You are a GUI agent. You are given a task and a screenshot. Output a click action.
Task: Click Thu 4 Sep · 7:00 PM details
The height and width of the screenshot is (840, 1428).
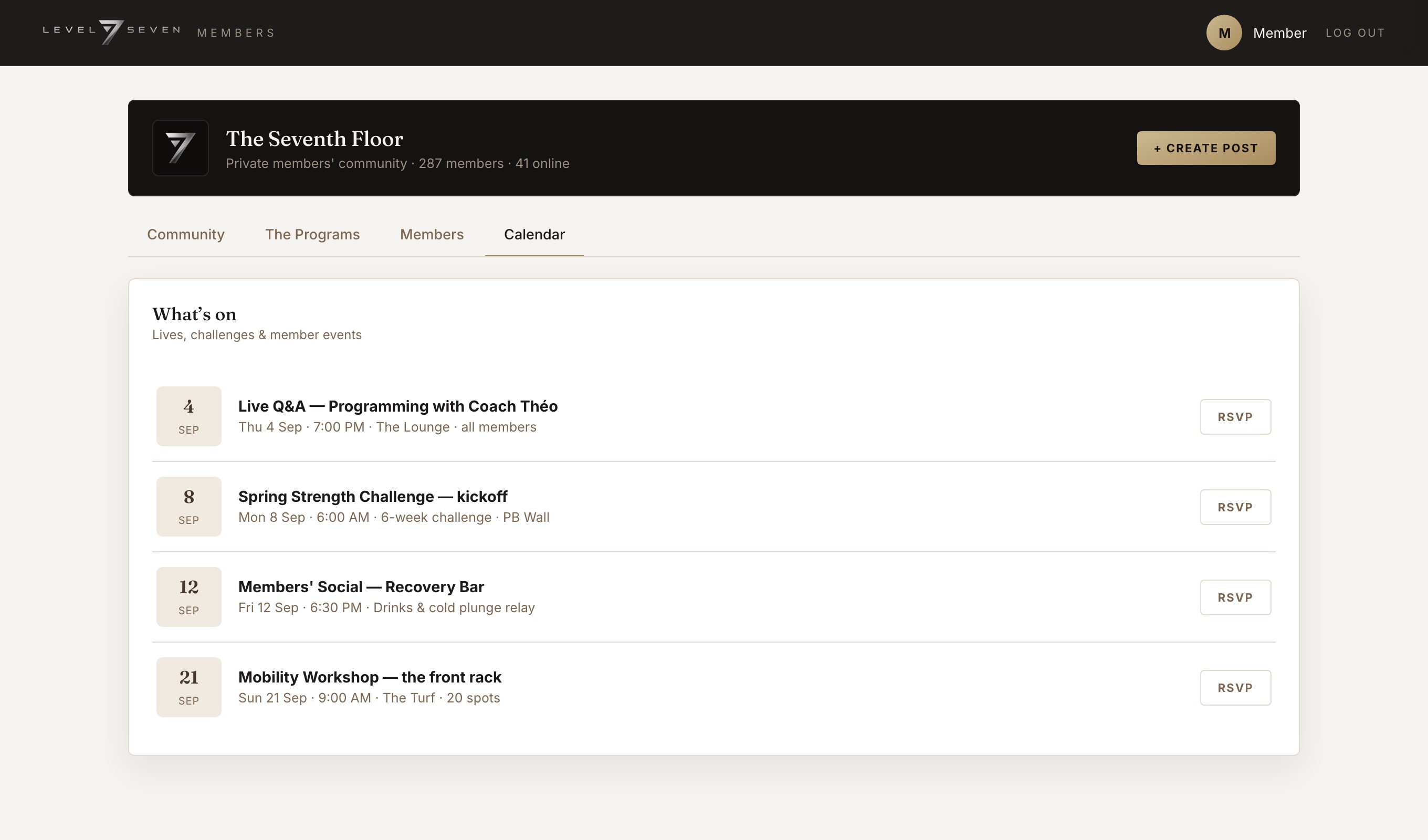pyautogui.click(x=387, y=427)
